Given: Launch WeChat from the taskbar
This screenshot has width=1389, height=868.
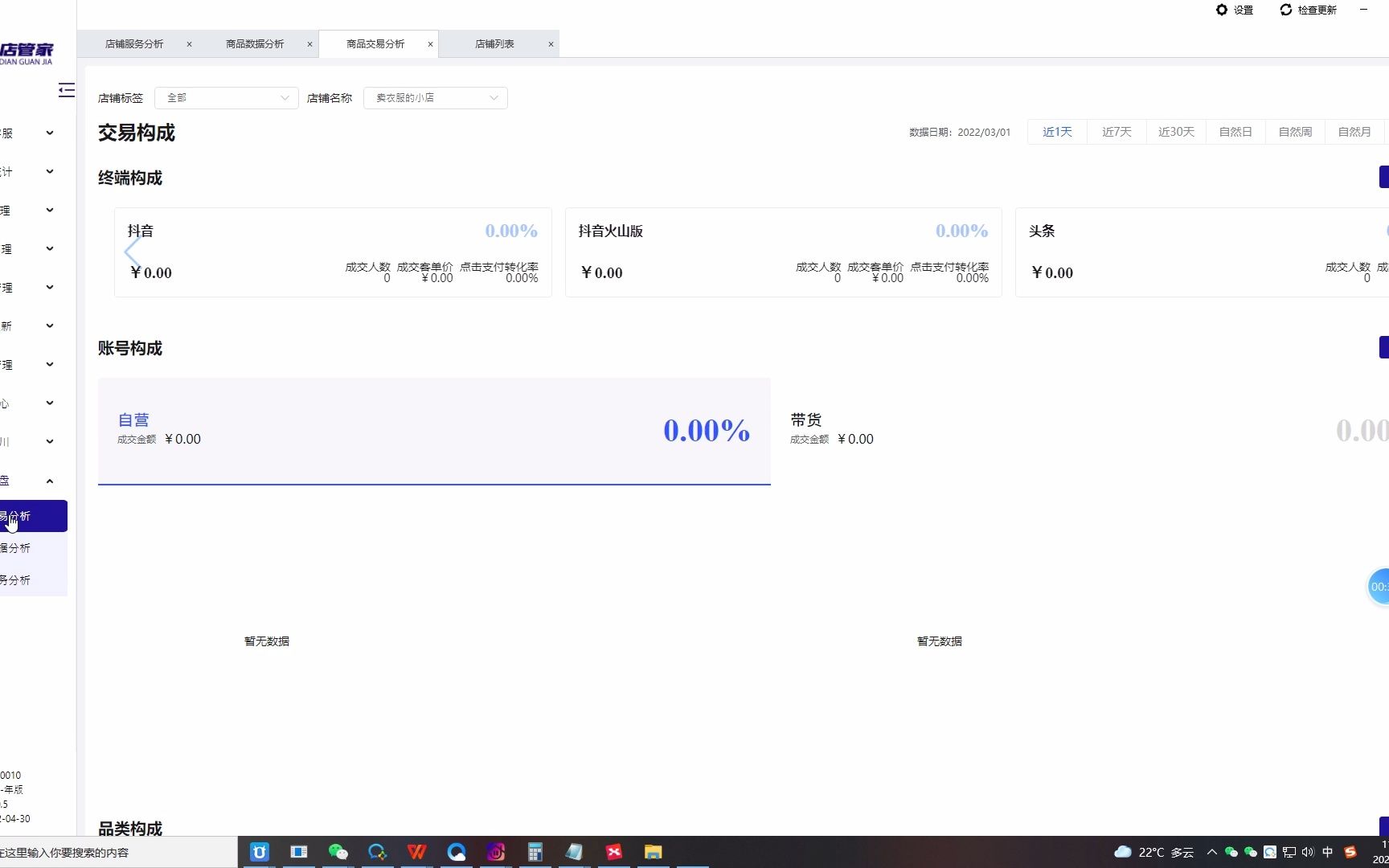Looking at the screenshot, I should 338,852.
